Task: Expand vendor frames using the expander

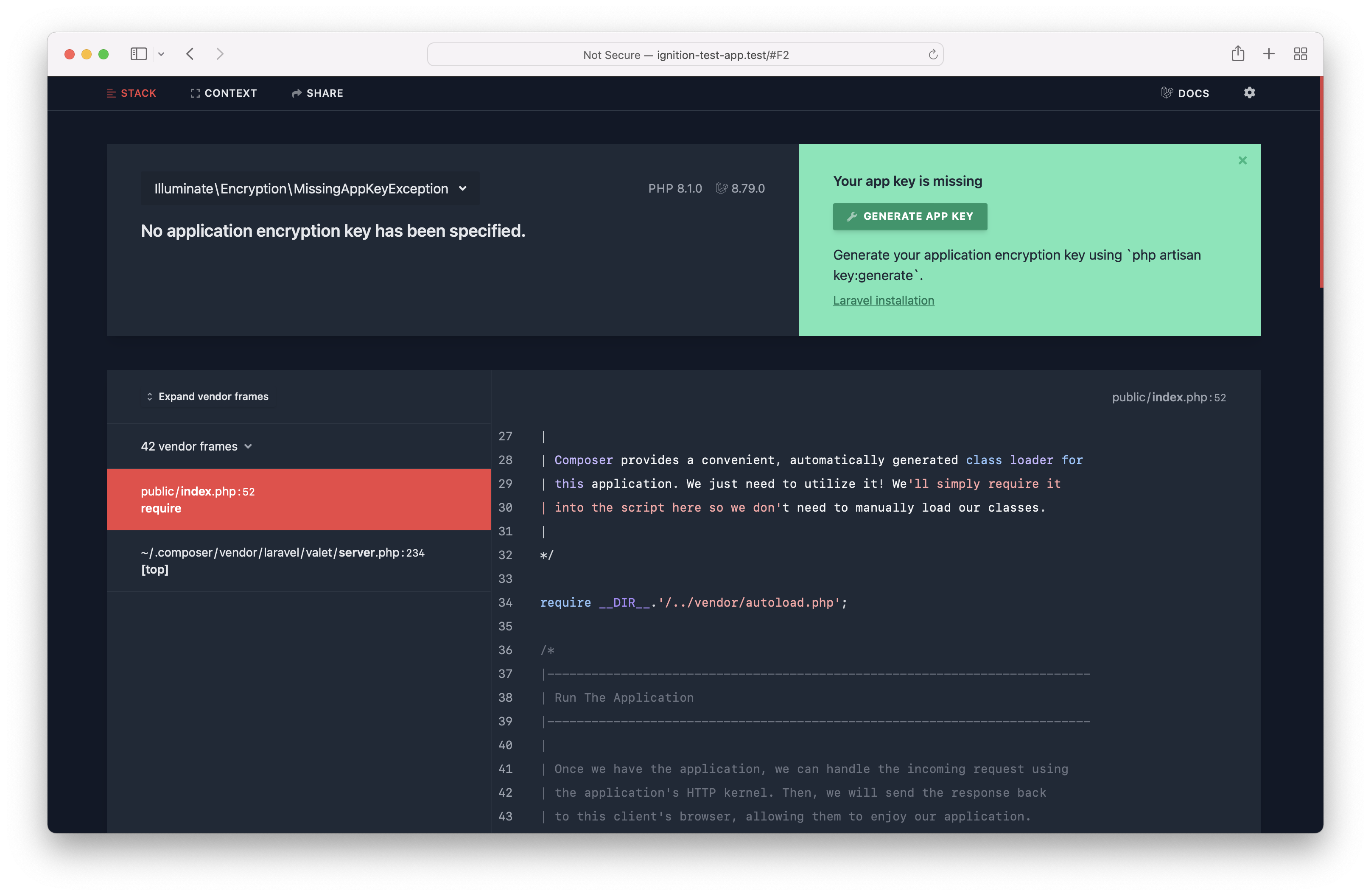Action: click(x=206, y=396)
